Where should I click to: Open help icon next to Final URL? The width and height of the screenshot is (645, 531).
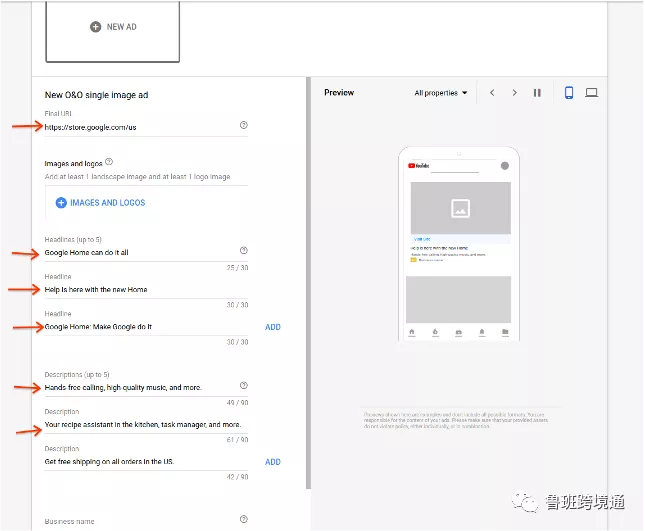[x=244, y=125]
